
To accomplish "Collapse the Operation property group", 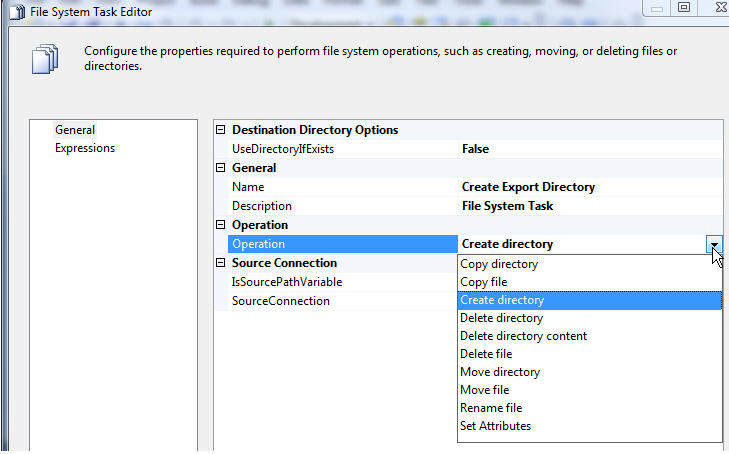I will click(x=221, y=225).
